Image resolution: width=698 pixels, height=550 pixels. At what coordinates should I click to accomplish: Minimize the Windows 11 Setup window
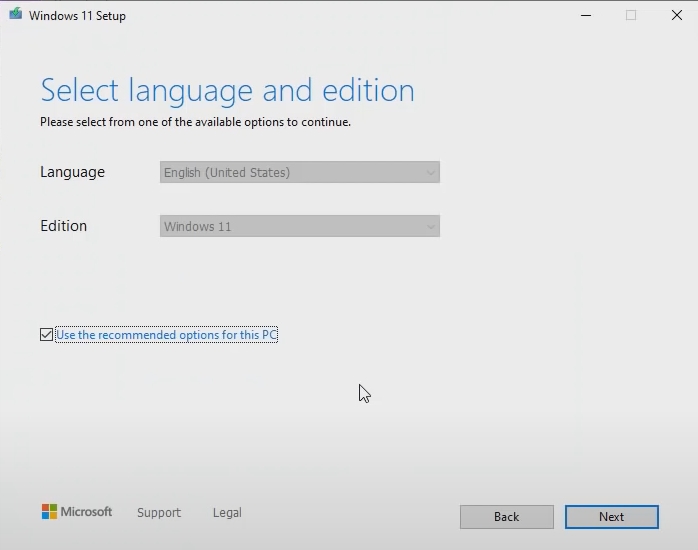[585, 15]
